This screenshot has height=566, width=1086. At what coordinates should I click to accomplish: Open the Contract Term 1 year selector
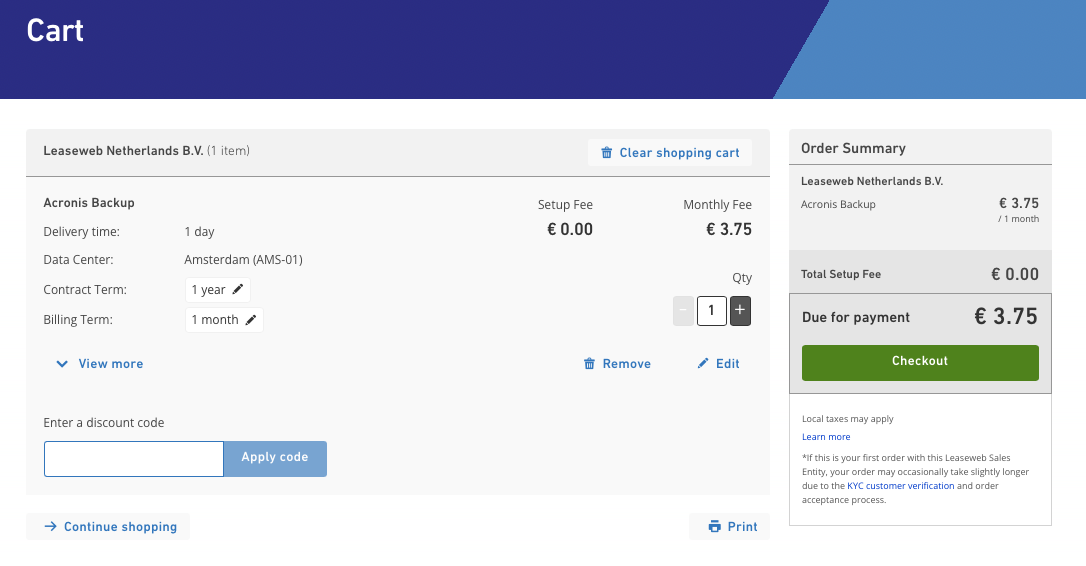(217, 290)
